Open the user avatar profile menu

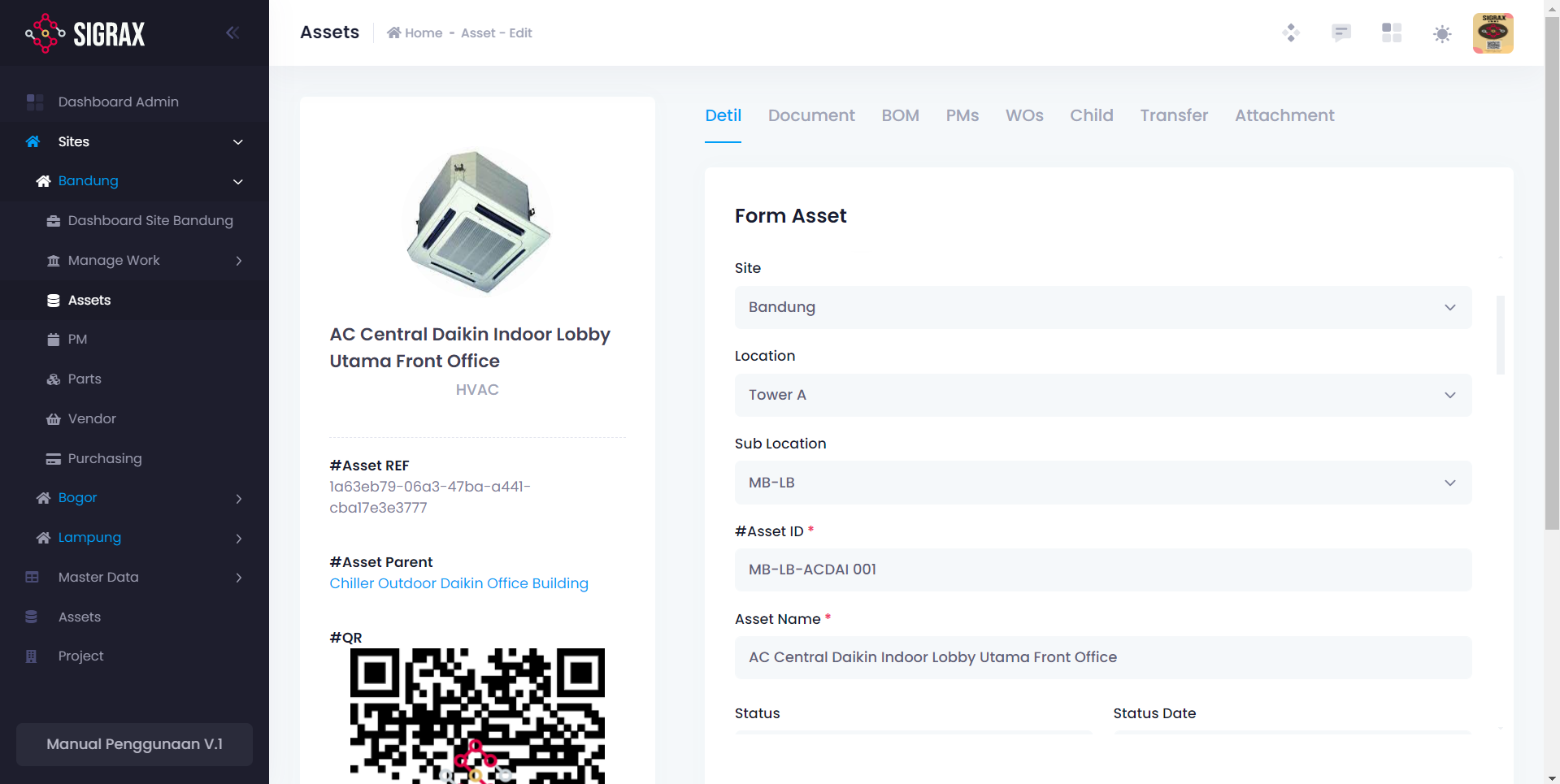pyautogui.click(x=1493, y=33)
